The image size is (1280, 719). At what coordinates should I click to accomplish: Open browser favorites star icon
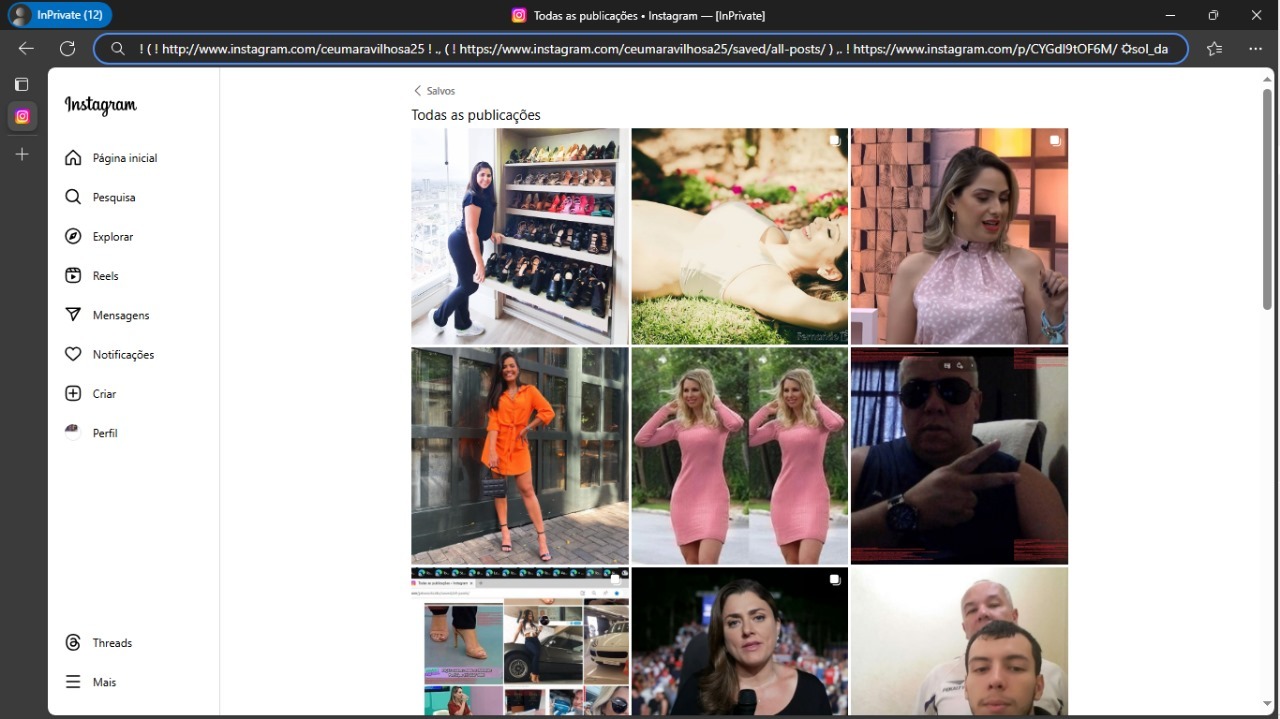[1214, 48]
